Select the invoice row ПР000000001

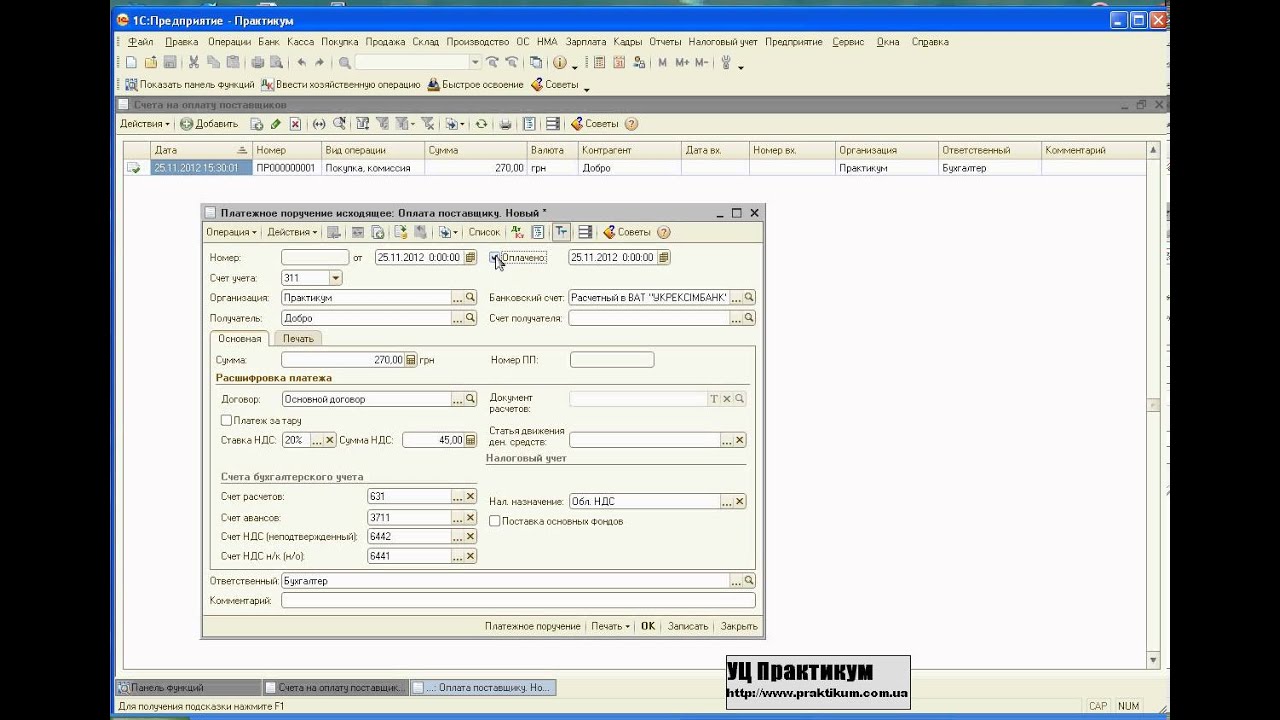[633, 168]
